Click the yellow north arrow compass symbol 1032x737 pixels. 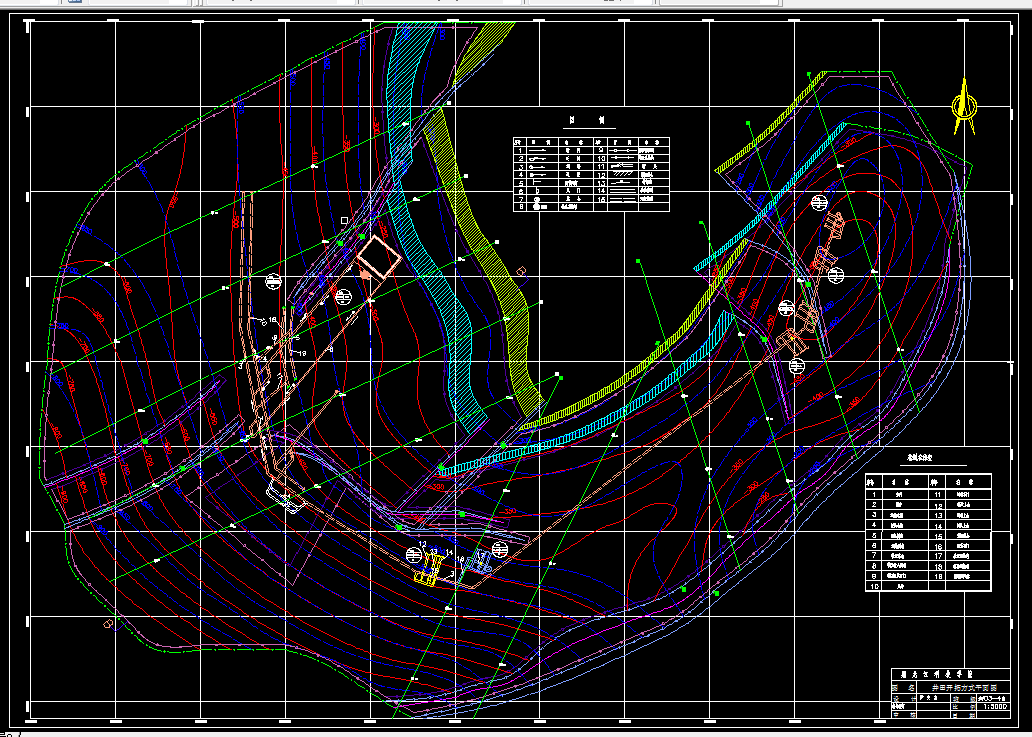(x=964, y=107)
